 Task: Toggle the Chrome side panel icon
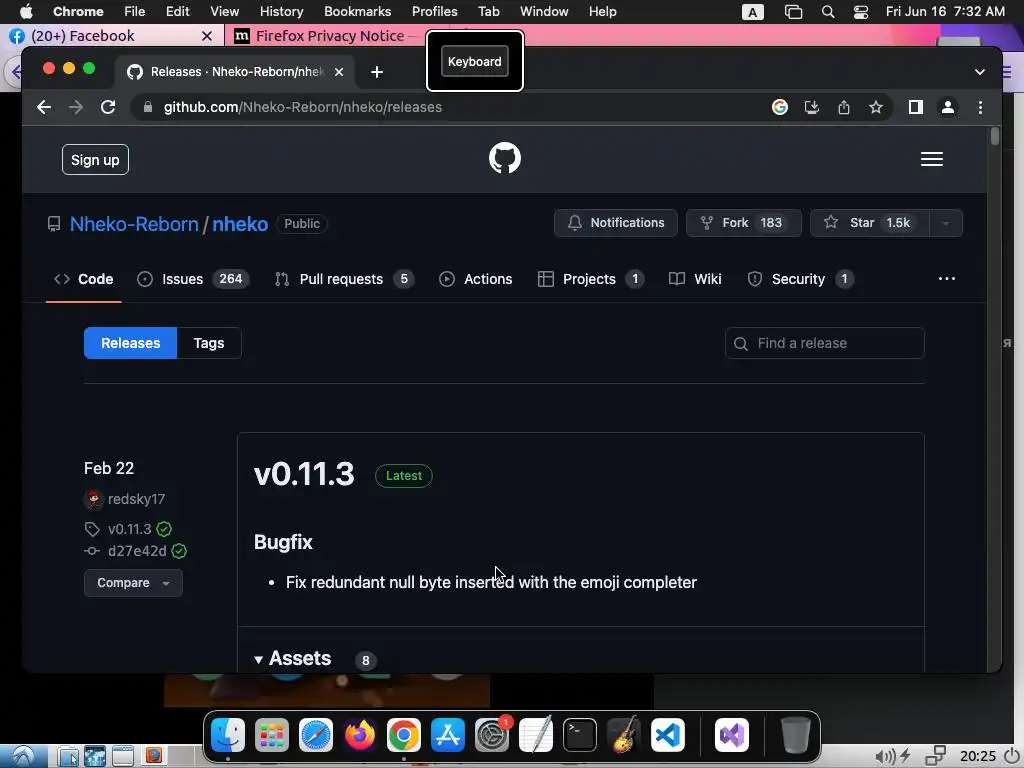[x=916, y=107]
